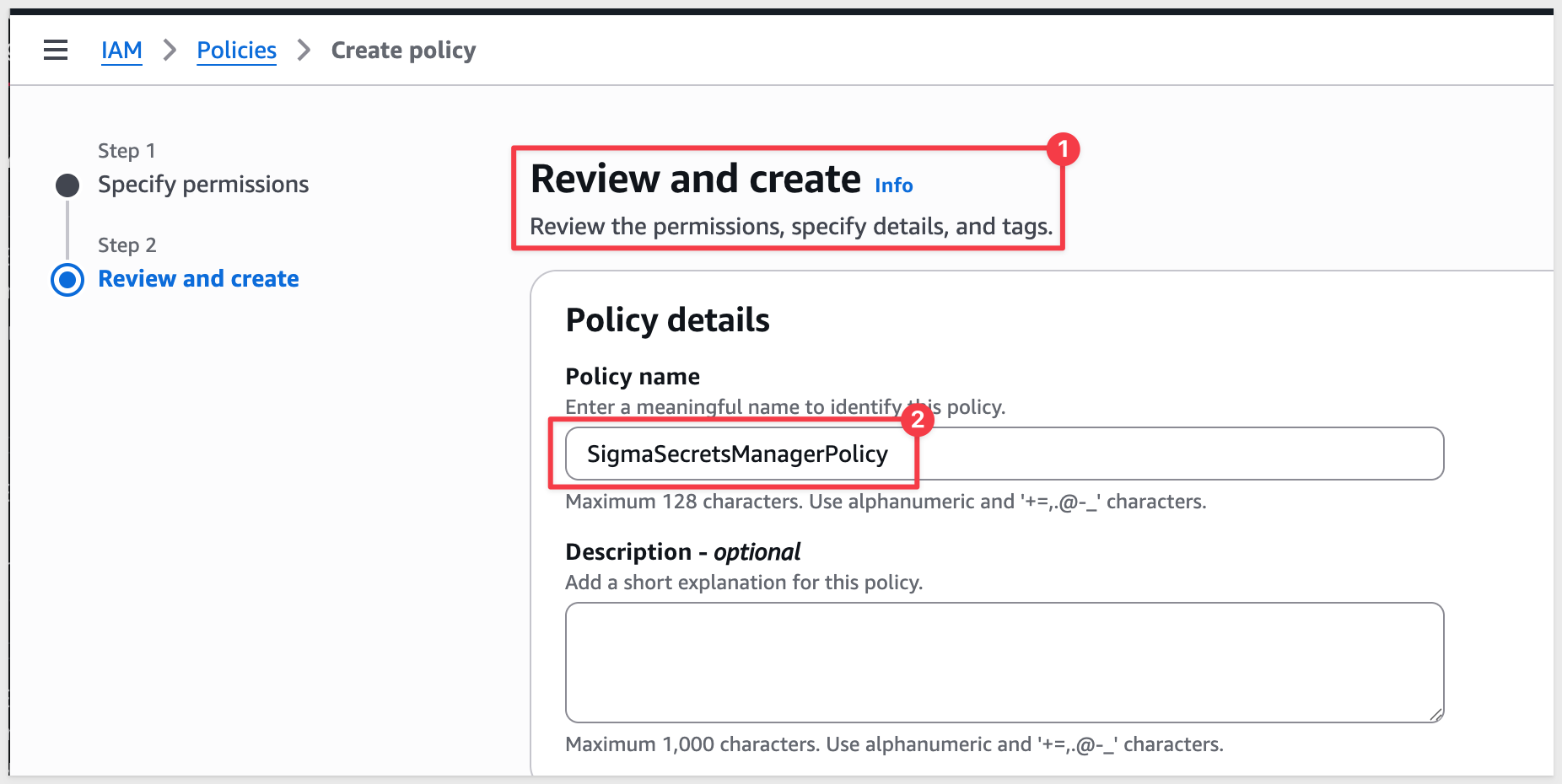The width and height of the screenshot is (1562, 784).
Task: Click the Policy name label
Action: (633, 376)
